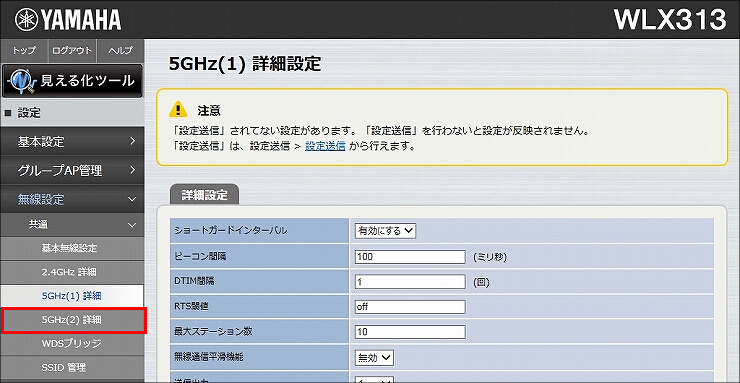Click the 最大ステーション数 input field

pos(410,332)
